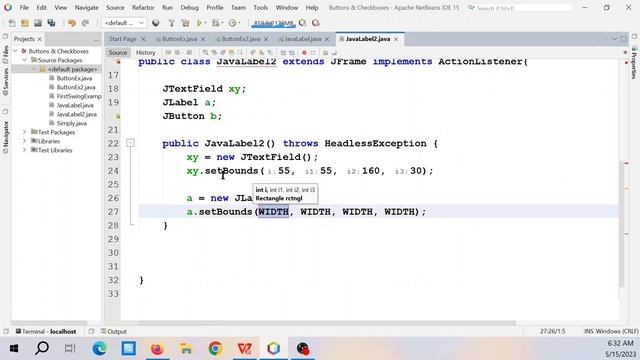Click the Profile Project clock icon
This screenshot has height=360, width=640.
click(x=233, y=23)
